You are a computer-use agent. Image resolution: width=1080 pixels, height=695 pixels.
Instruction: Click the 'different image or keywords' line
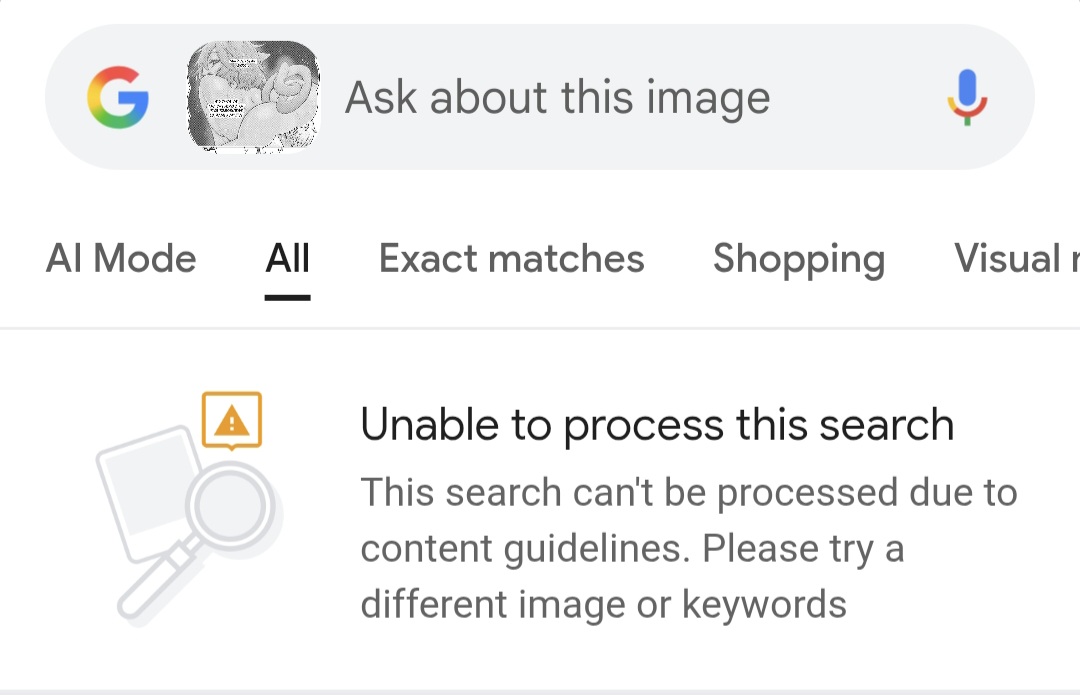click(x=603, y=604)
